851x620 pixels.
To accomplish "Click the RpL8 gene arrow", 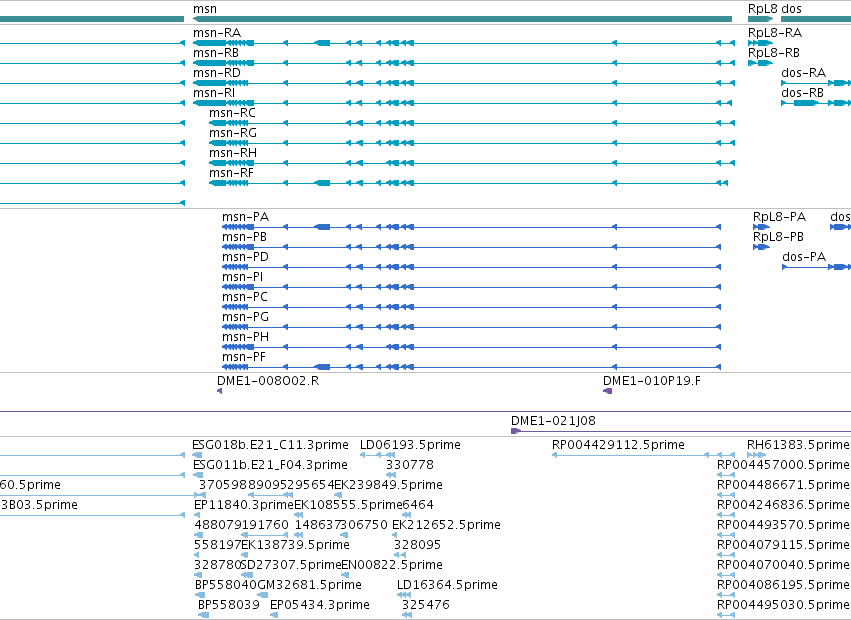I will tap(760, 19).
